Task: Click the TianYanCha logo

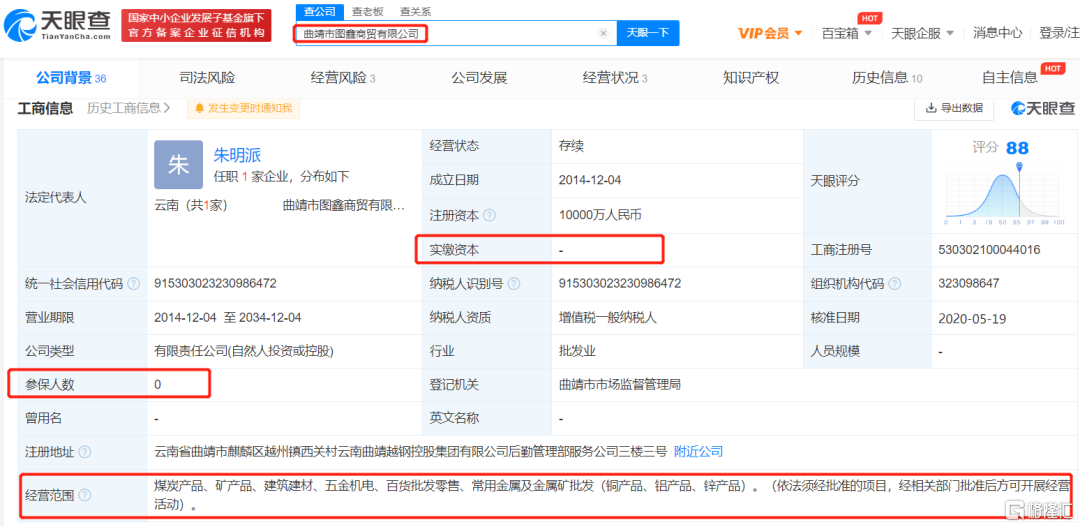Action: pyautogui.click(x=57, y=25)
